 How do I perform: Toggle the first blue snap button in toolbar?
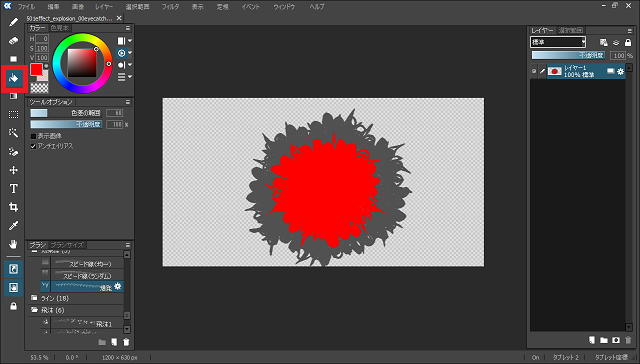click(13, 269)
